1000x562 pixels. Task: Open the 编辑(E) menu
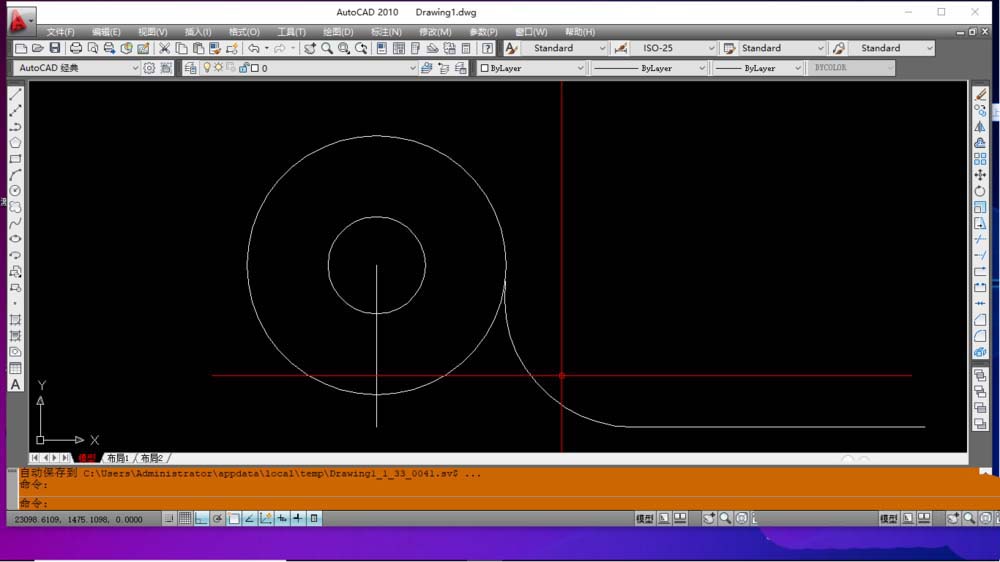pos(106,32)
